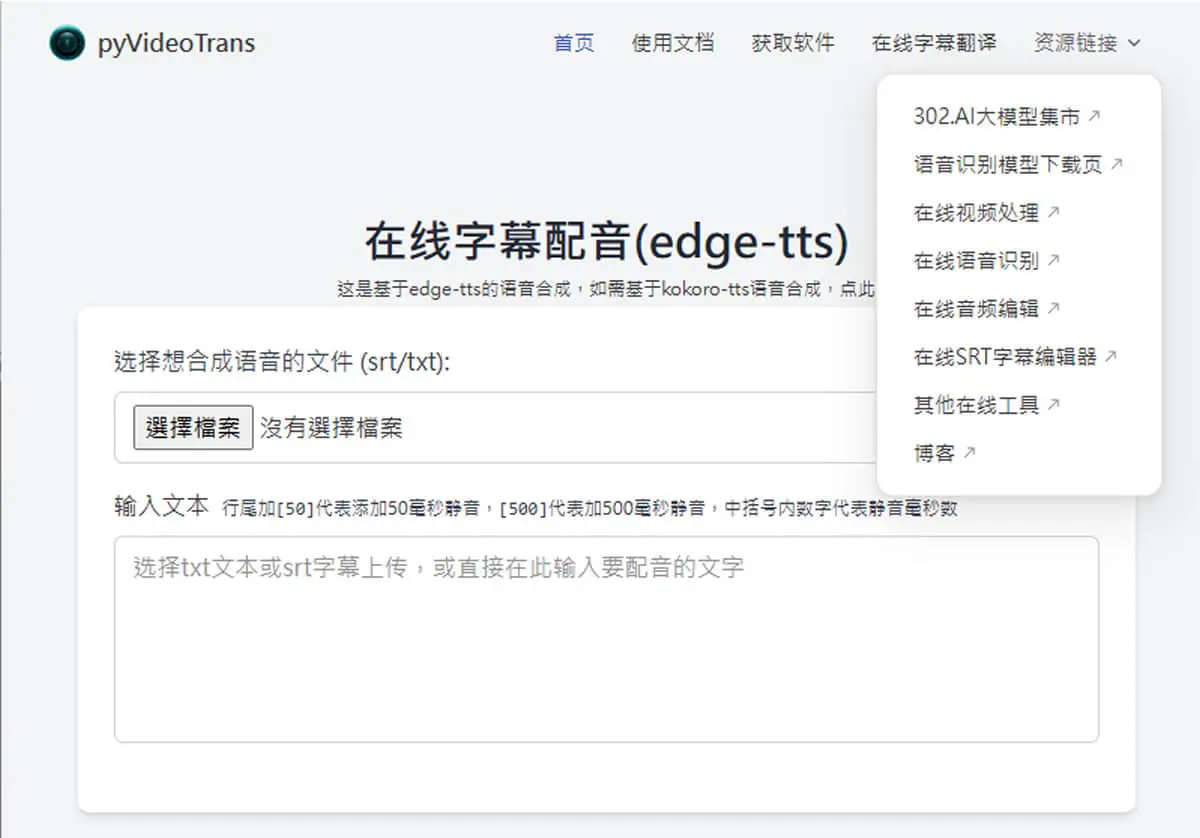Open the 资源链接 menu label
Viewport: 1200px width, 838px height.
pos(1076,43)
